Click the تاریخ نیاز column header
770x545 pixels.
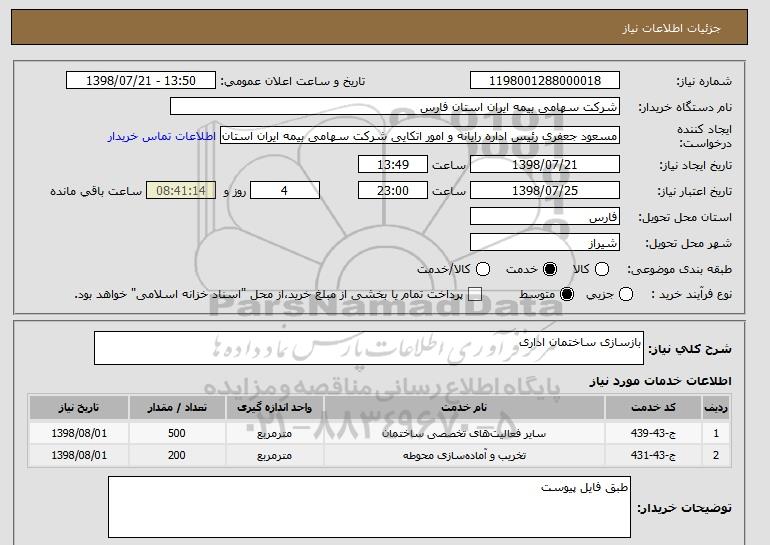(79, 408)
